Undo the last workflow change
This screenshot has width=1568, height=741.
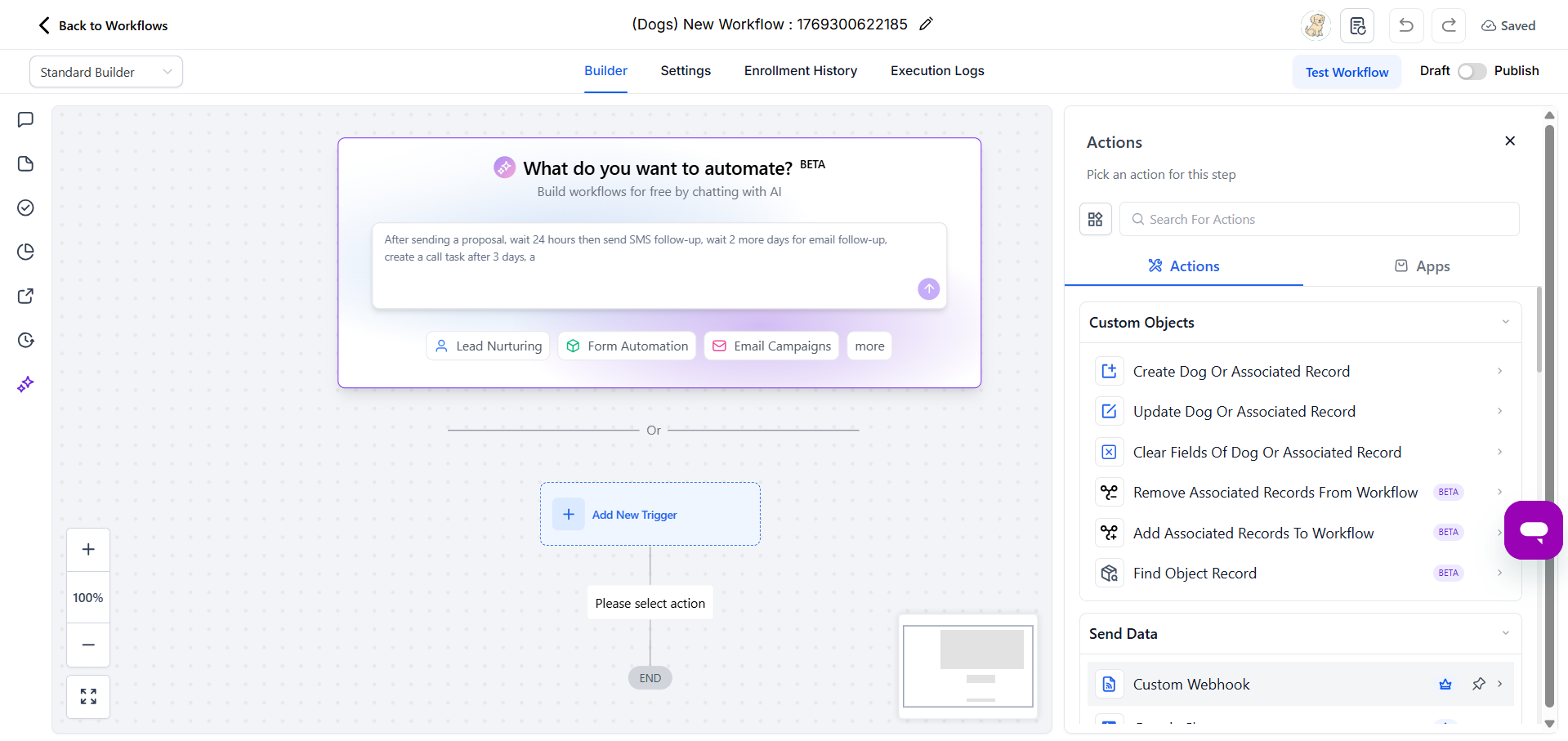tap(1405, 25)
